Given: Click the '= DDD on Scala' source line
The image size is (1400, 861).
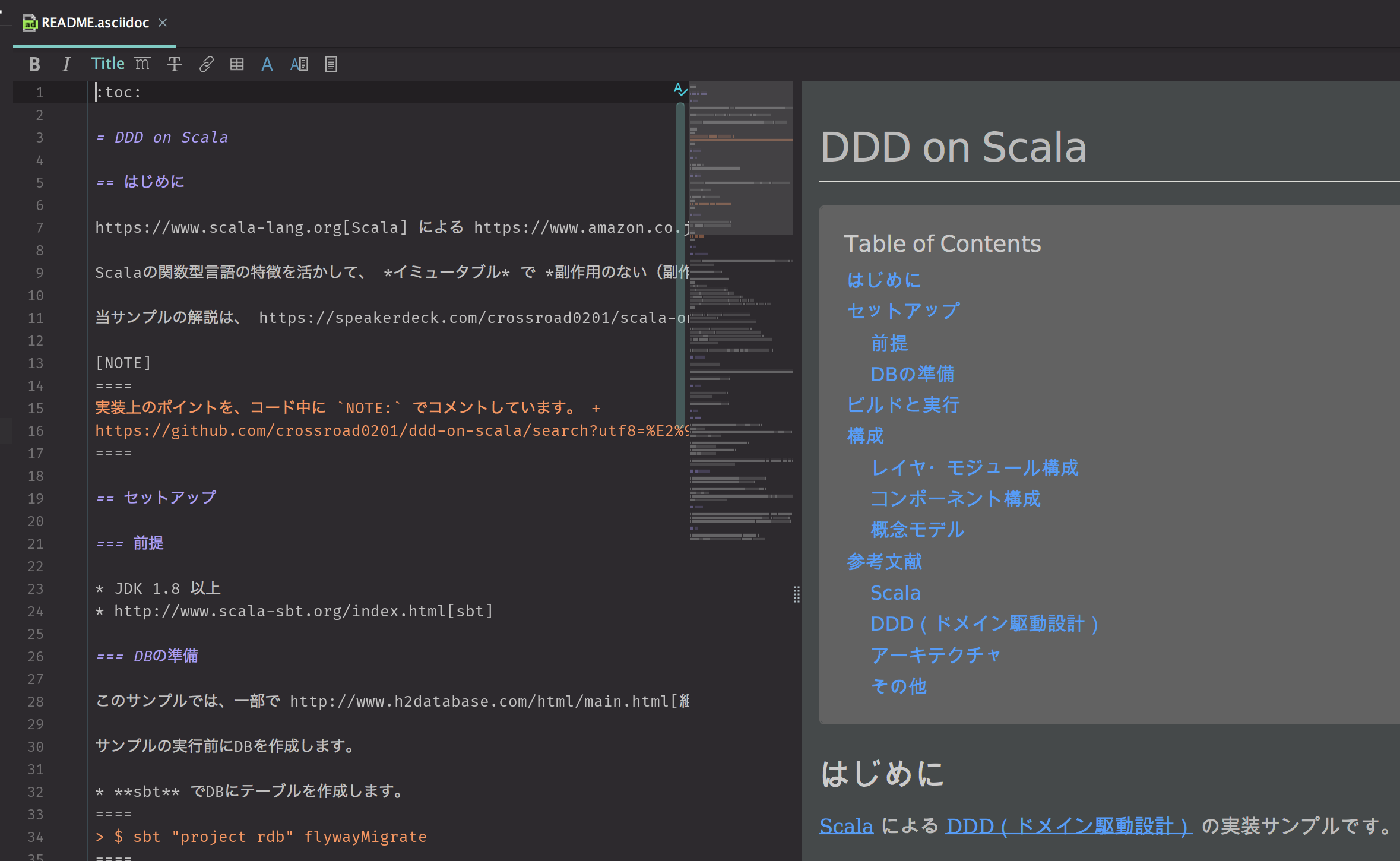Looking at the screenshot, I should coord(161,137).
